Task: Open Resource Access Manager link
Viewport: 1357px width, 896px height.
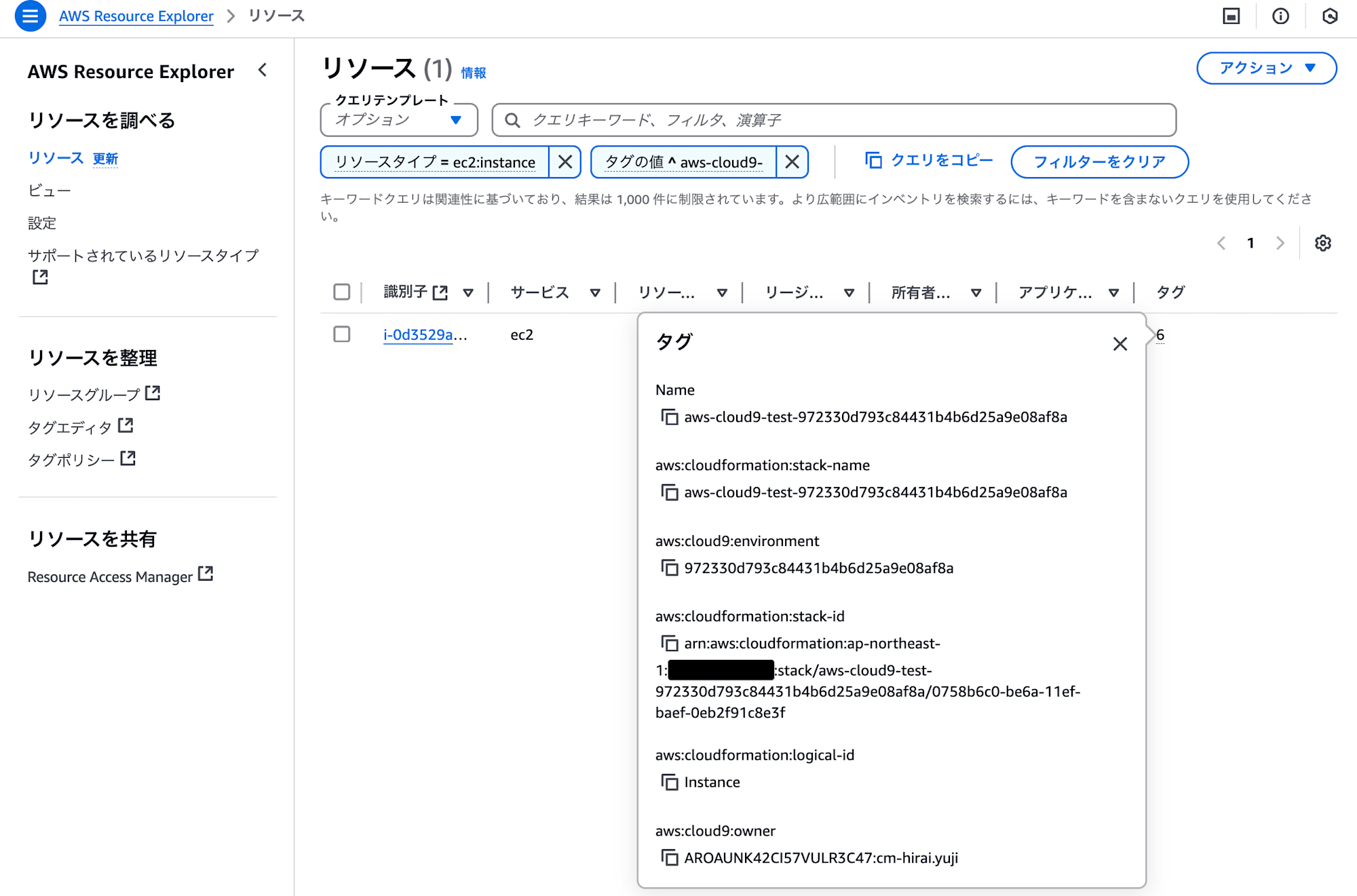Action: [120, 577]
